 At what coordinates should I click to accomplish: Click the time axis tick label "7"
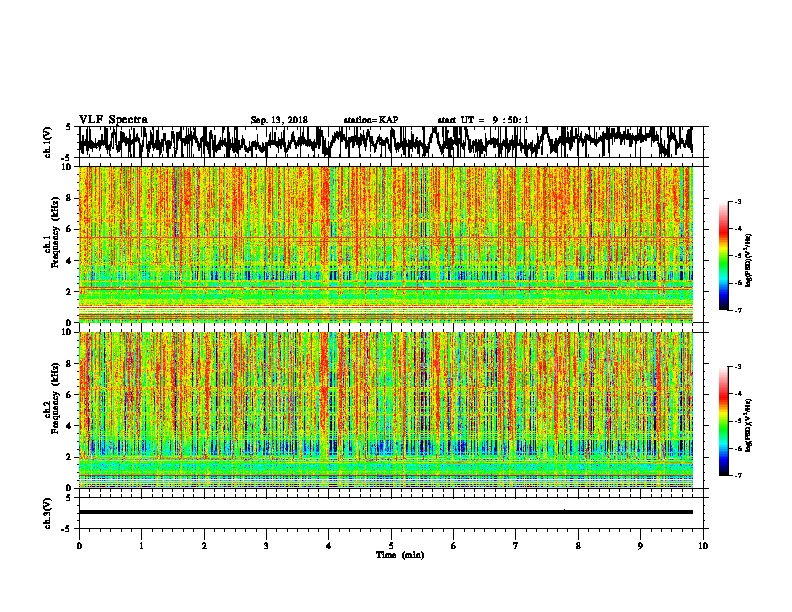point(516,546)
